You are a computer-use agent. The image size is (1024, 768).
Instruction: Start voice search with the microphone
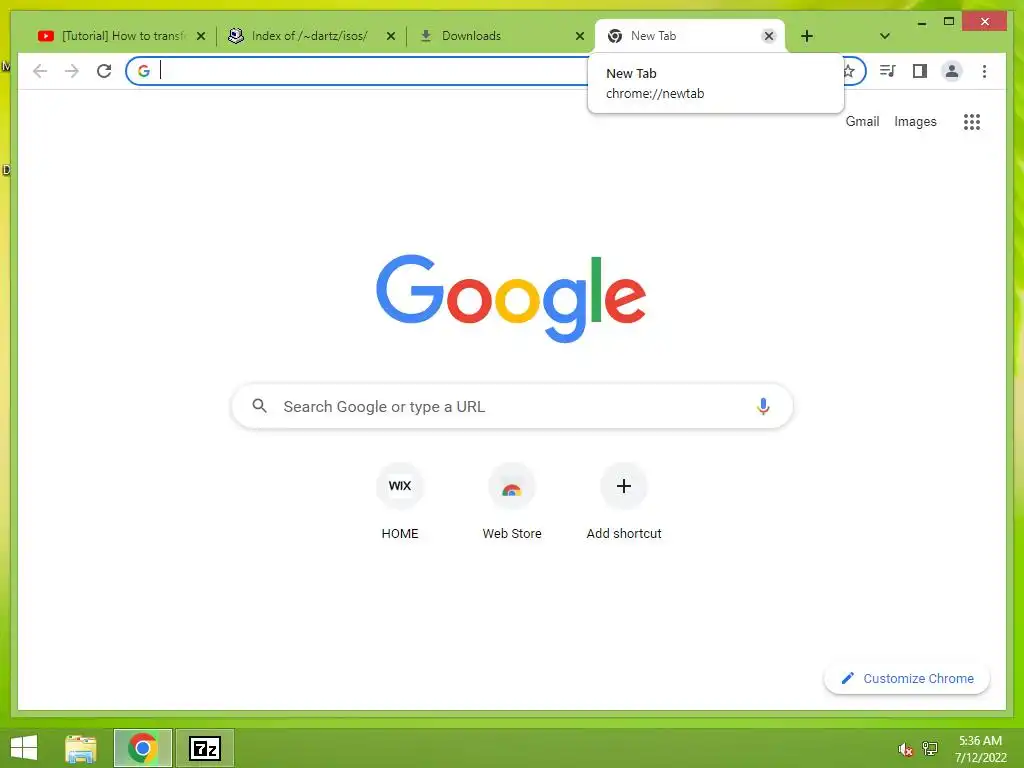[763, 406]
